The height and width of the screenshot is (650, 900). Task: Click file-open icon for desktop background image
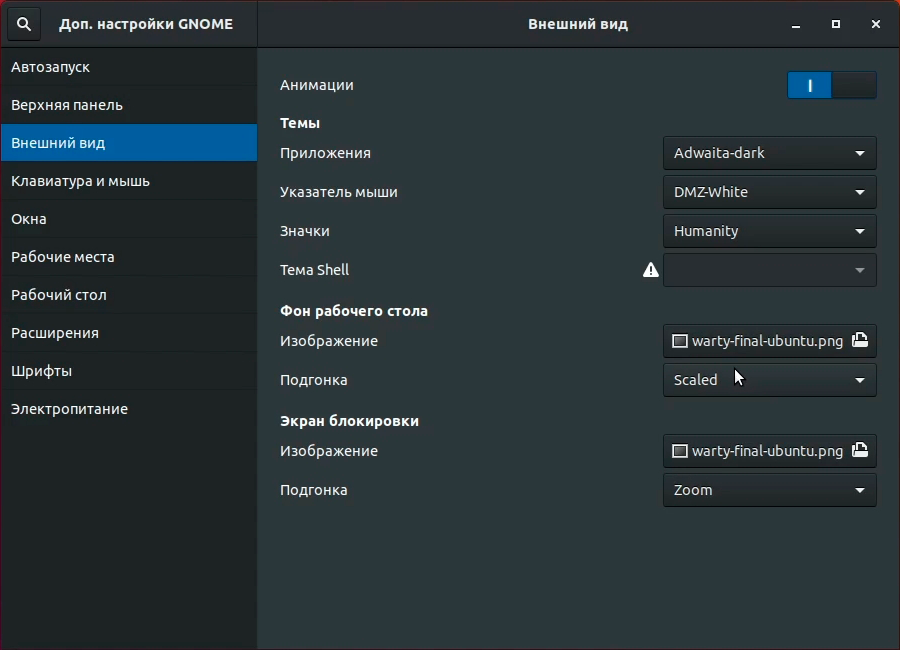(x=860, y=341)
